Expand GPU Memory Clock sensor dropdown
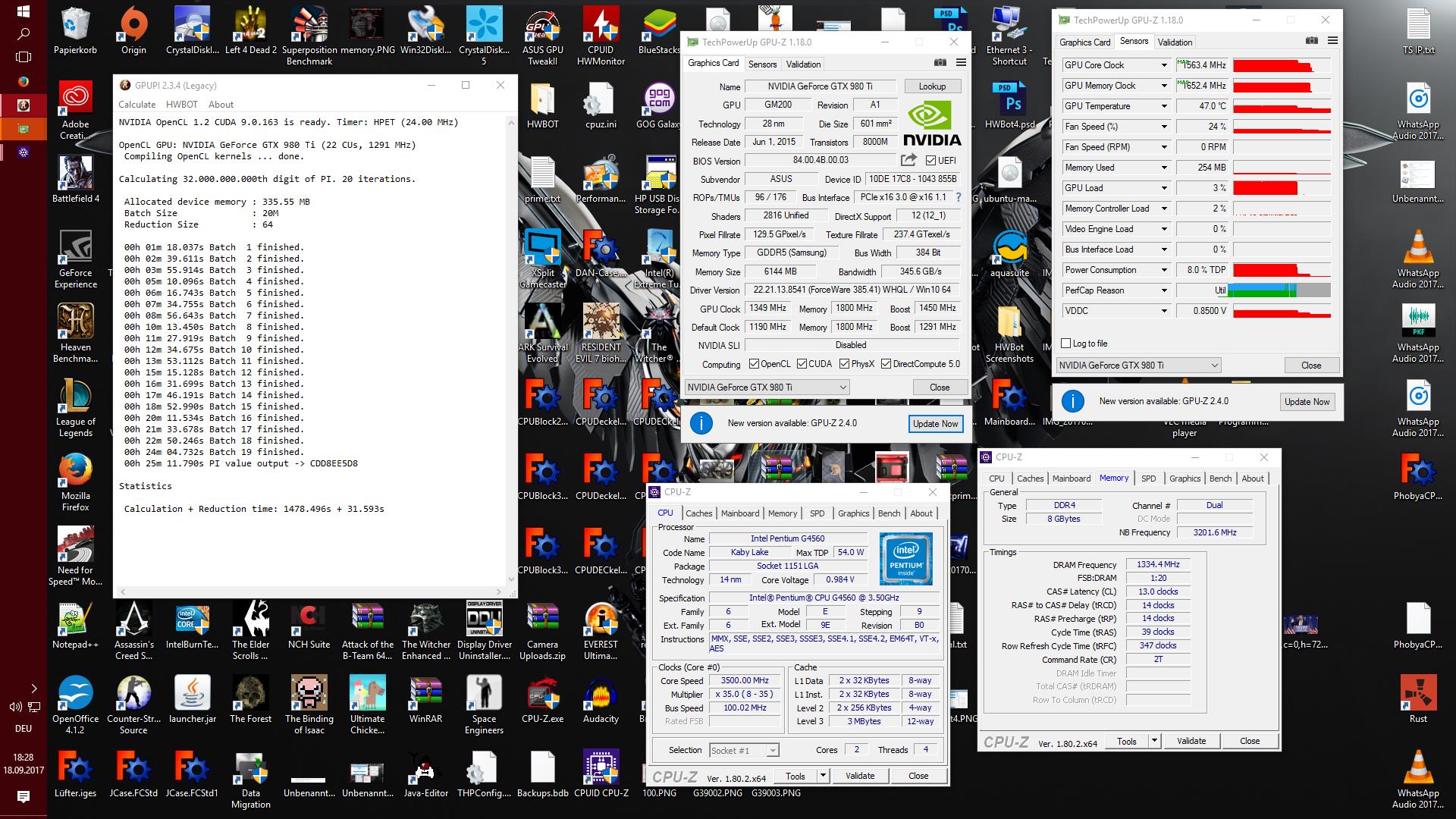 pyautogui.click(x=1164, y=86)
